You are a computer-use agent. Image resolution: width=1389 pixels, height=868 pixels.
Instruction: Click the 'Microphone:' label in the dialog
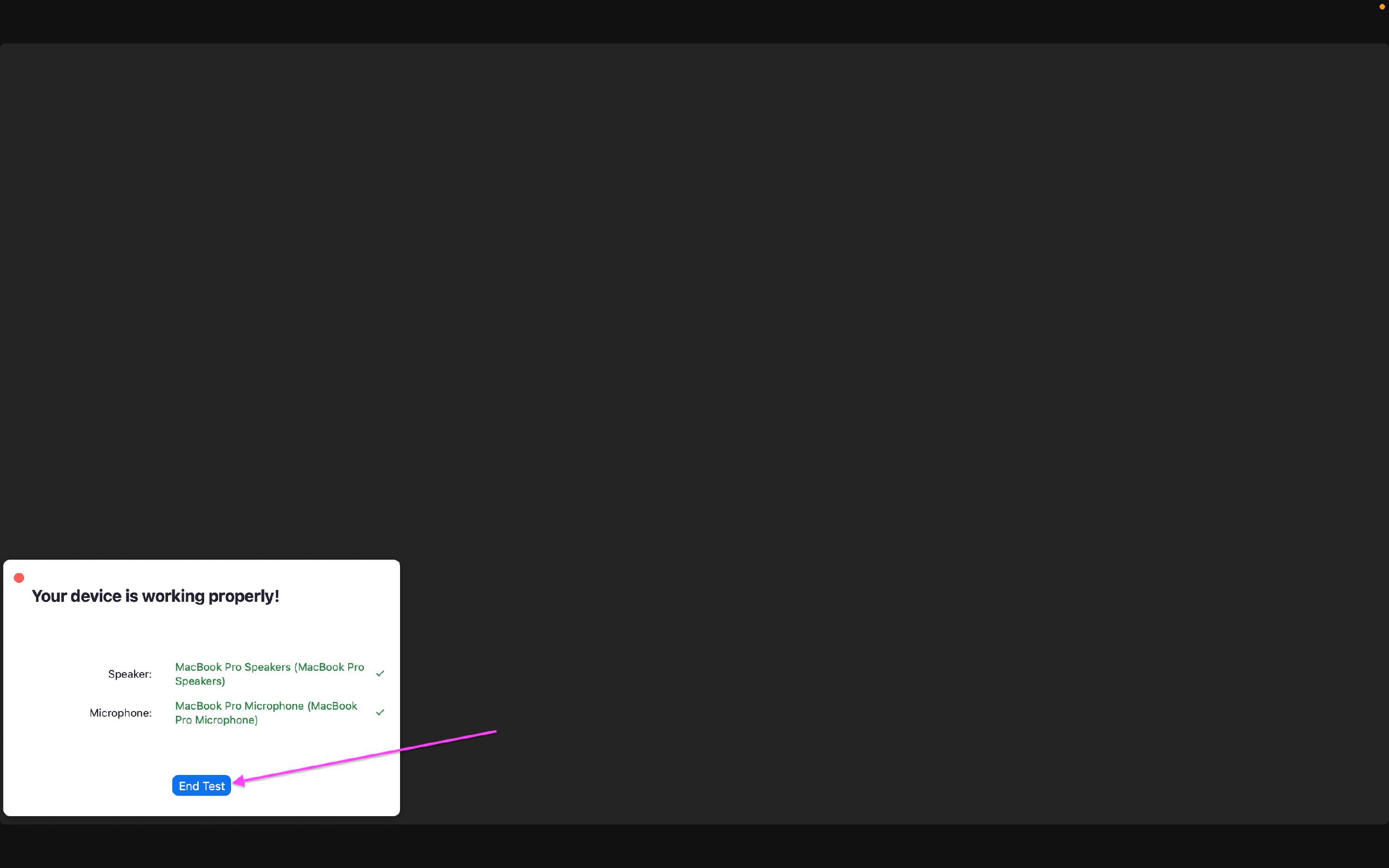click(120, 712)
